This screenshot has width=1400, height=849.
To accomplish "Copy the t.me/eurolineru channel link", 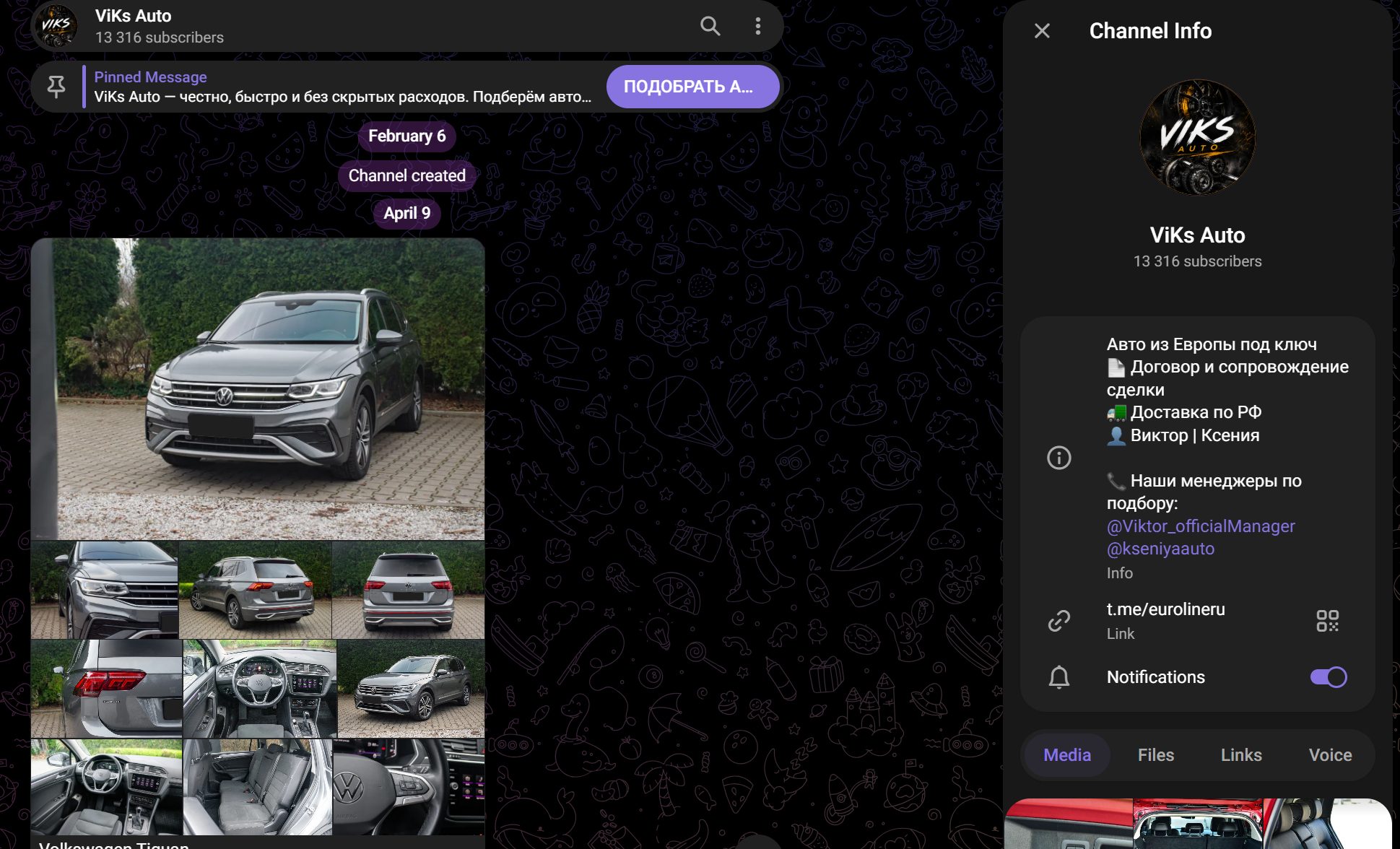I will click(x=1165, y=609).
